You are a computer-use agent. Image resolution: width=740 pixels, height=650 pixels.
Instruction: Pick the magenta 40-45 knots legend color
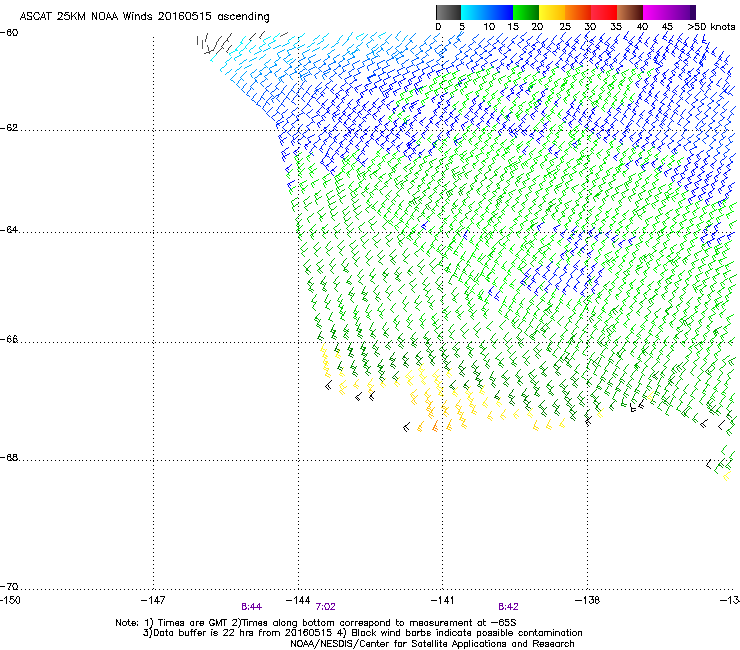[656, 12]
